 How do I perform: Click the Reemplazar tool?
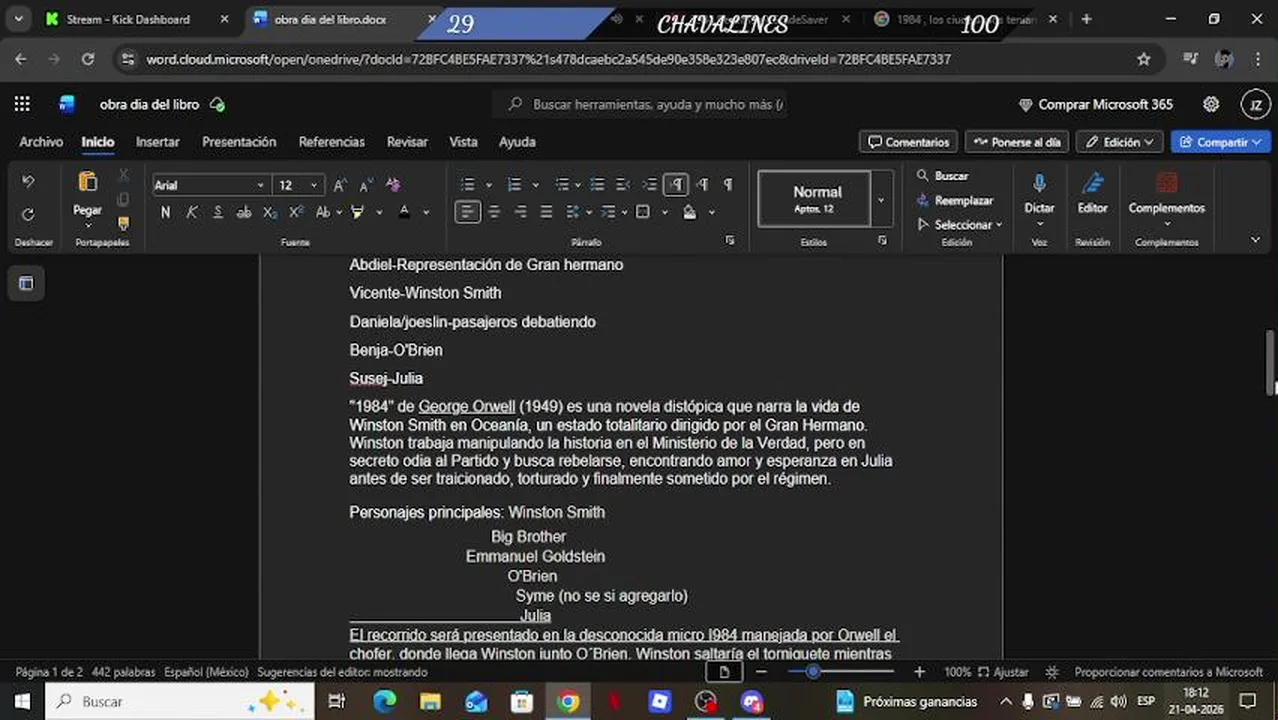point(954,200)
